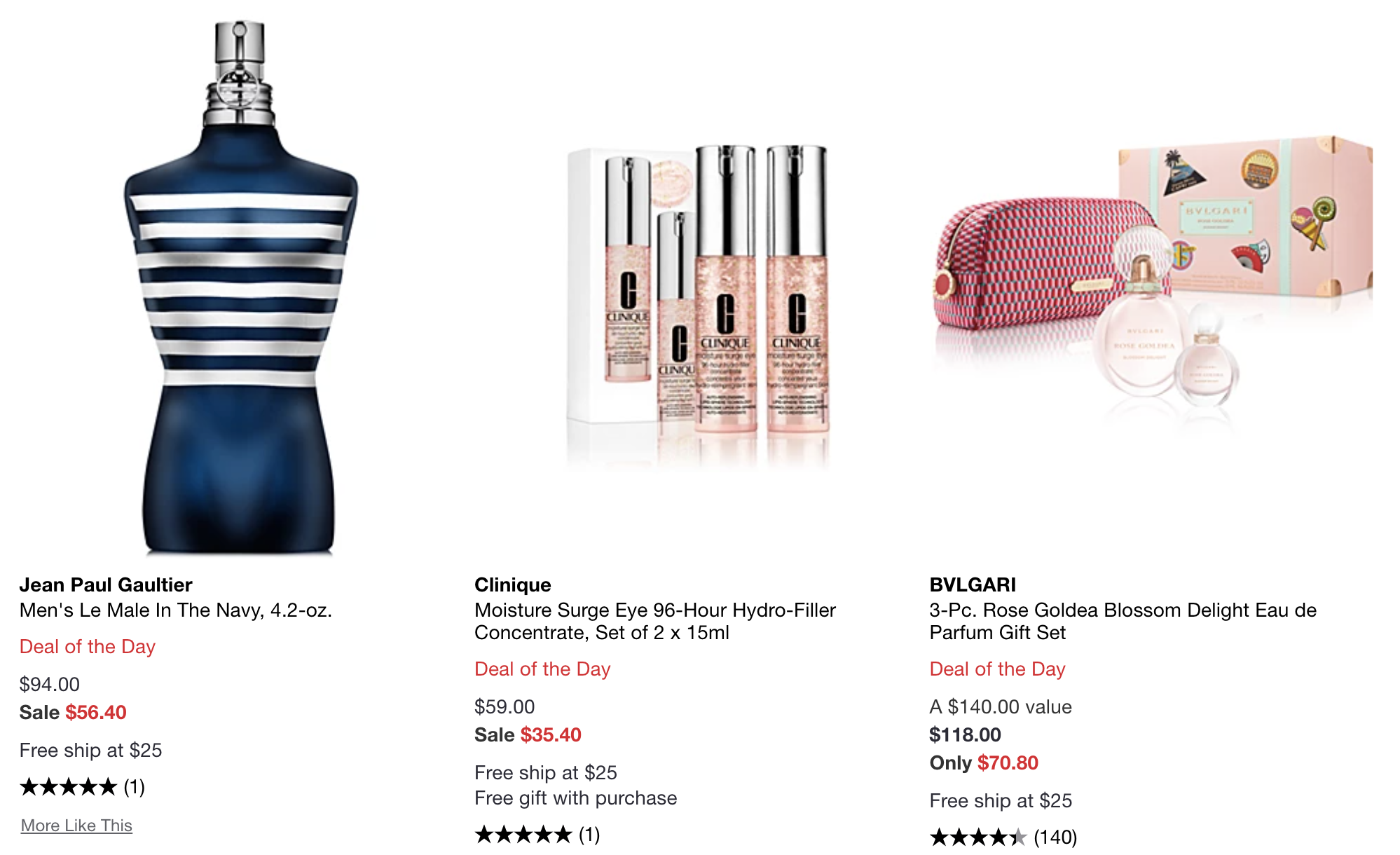
Task: Open the Clinique Moisture Surge product image
Action: click(699, 304)
